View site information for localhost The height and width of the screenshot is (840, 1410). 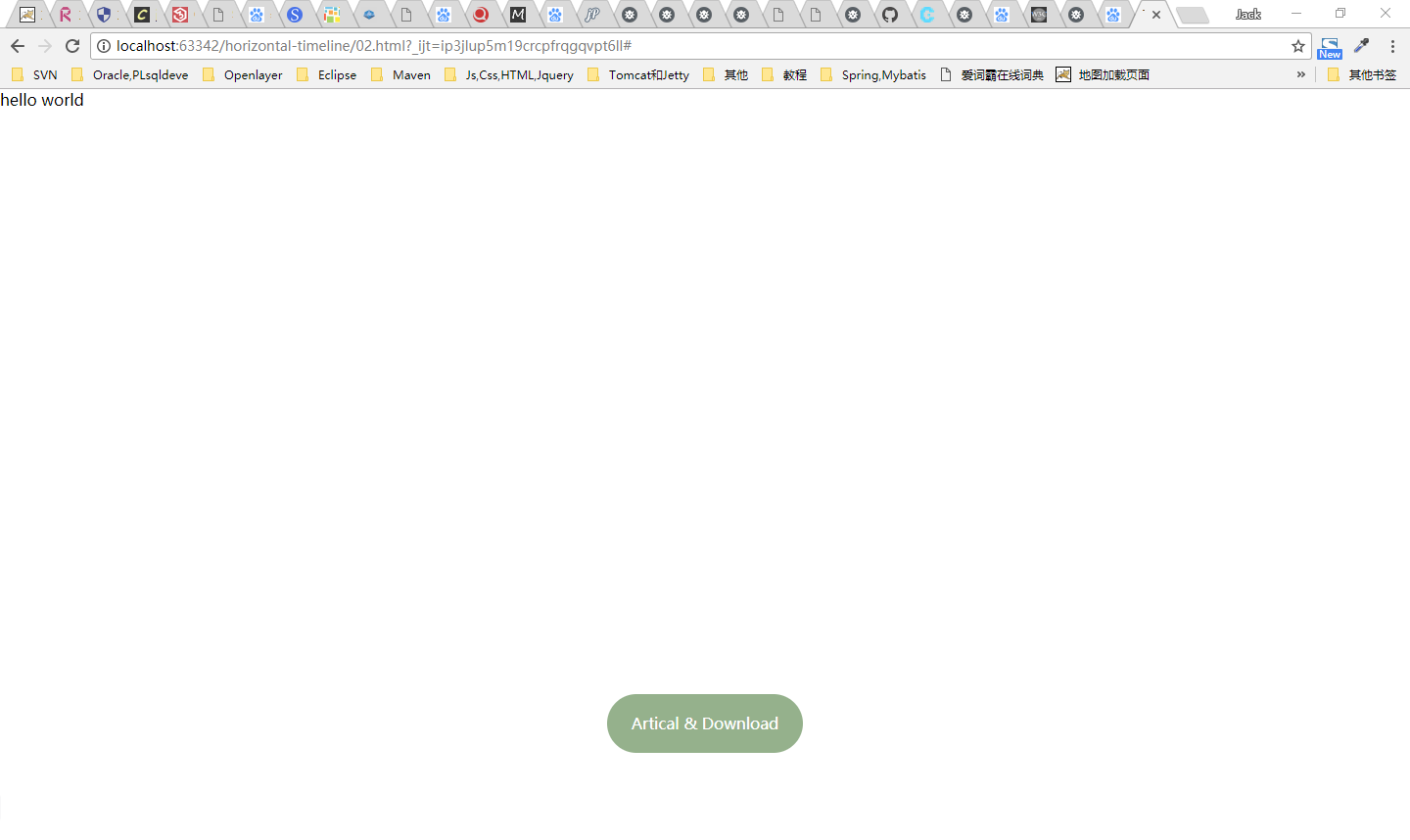(104, 46)
